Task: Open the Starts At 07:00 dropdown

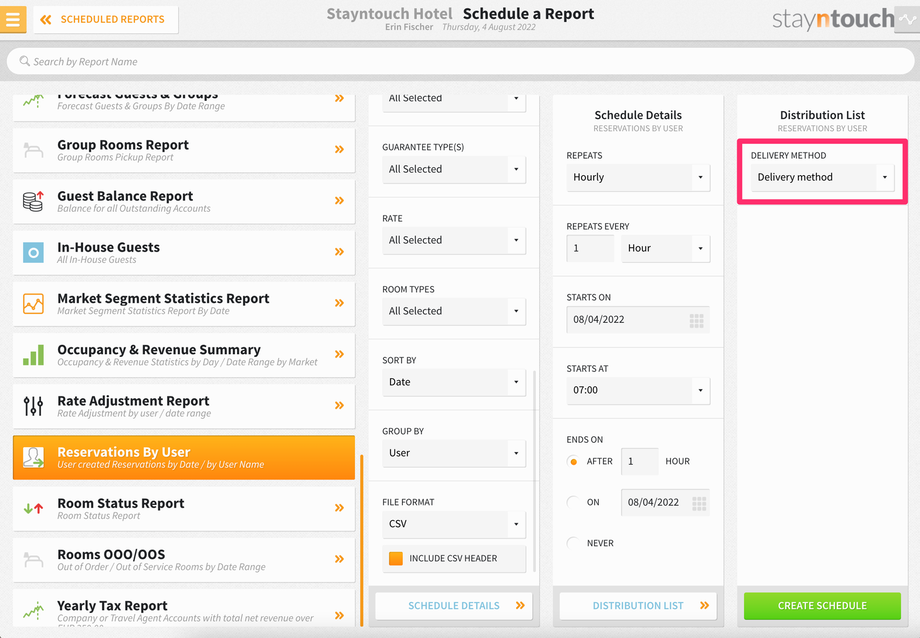Action: (638, 390)
